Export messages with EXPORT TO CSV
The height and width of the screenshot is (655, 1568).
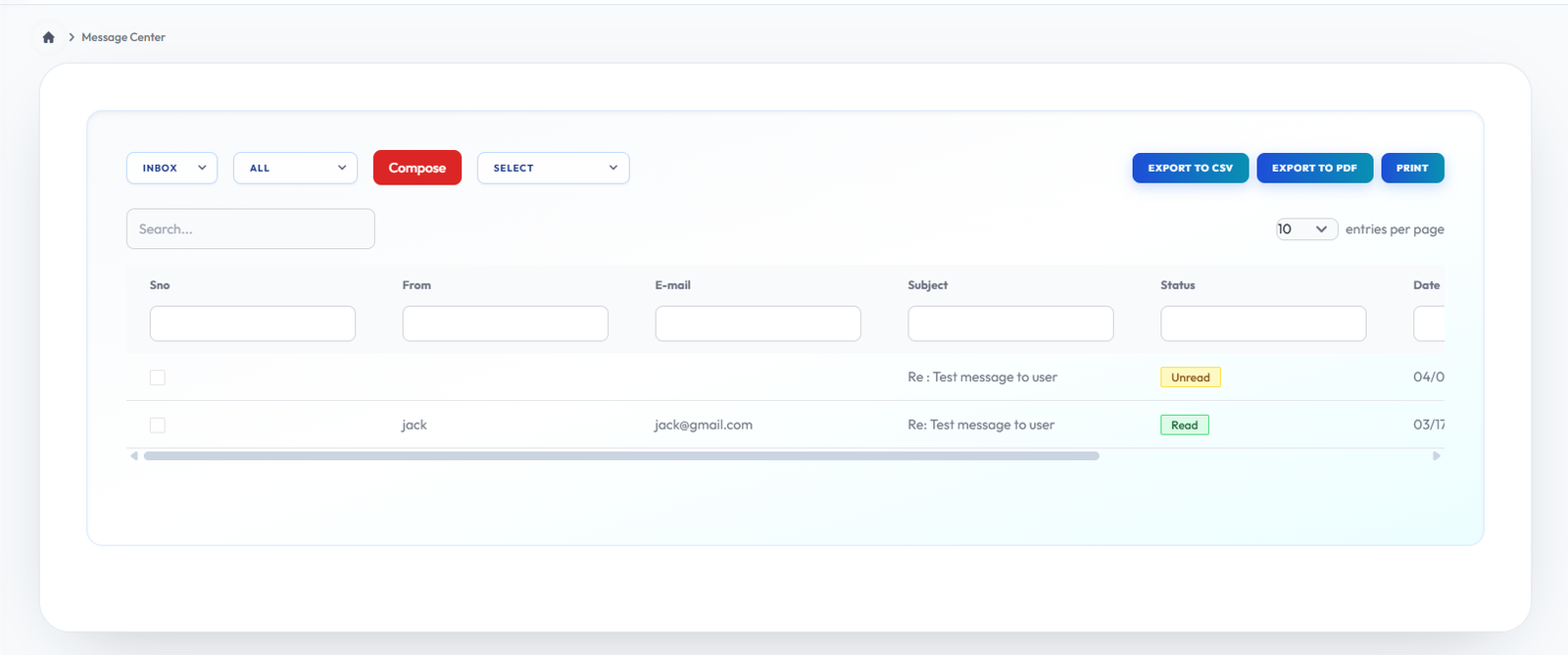click(1191, 168)
